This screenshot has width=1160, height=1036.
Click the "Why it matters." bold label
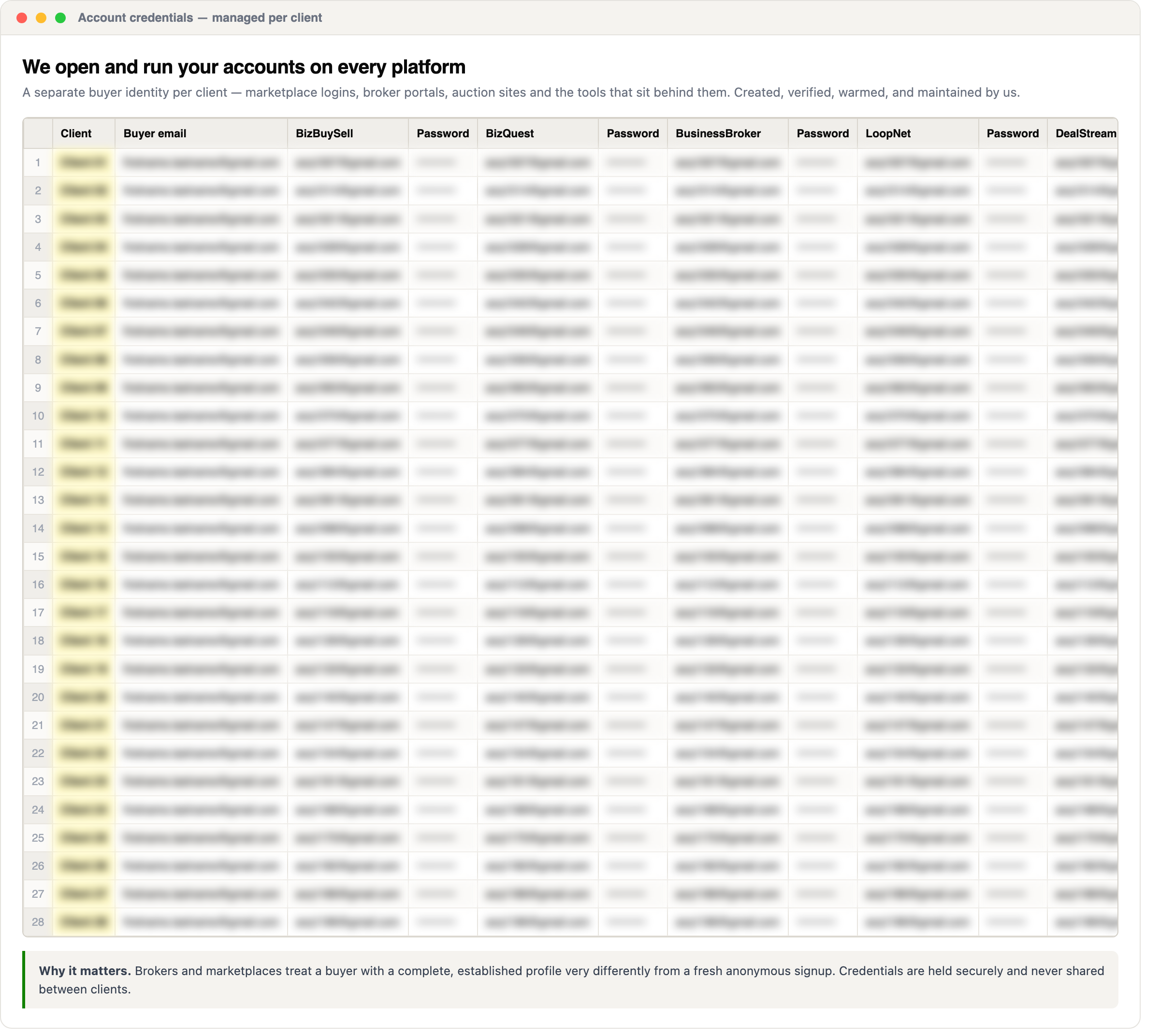click(x=85, y=971)
